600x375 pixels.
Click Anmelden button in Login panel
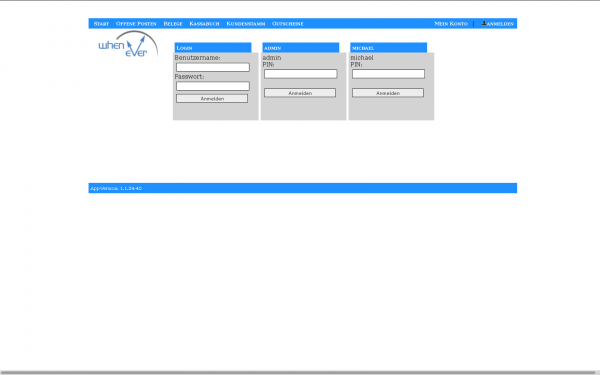(212, 99)
